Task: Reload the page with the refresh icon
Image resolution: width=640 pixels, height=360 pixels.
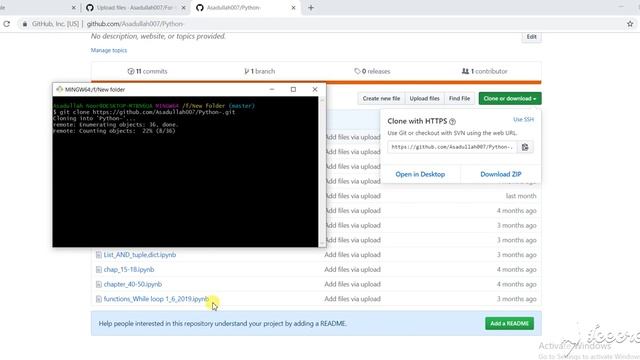Action: (x=7, y=24)
